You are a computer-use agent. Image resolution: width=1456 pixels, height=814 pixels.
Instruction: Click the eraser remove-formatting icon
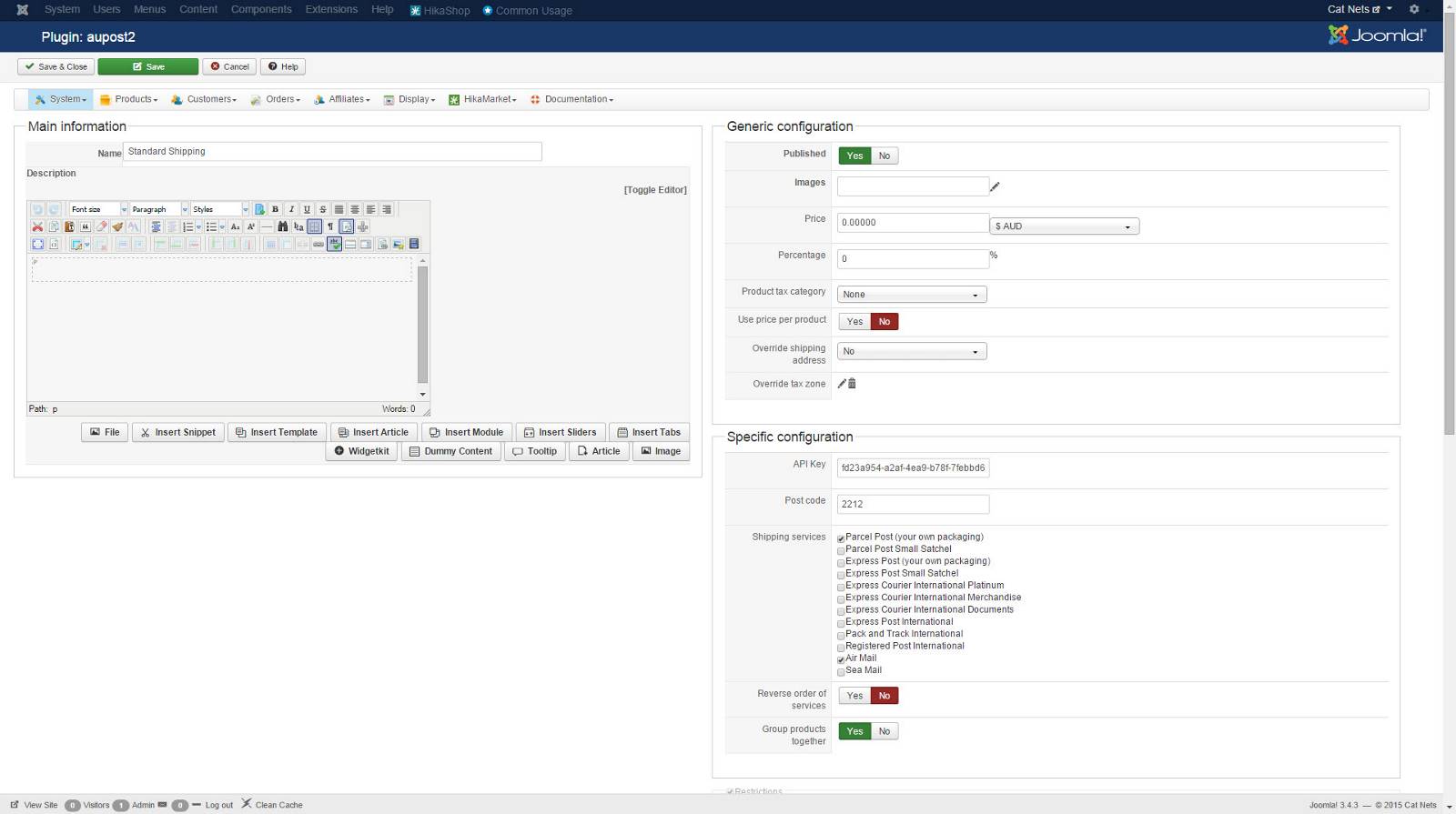click(x=101, y=226)
